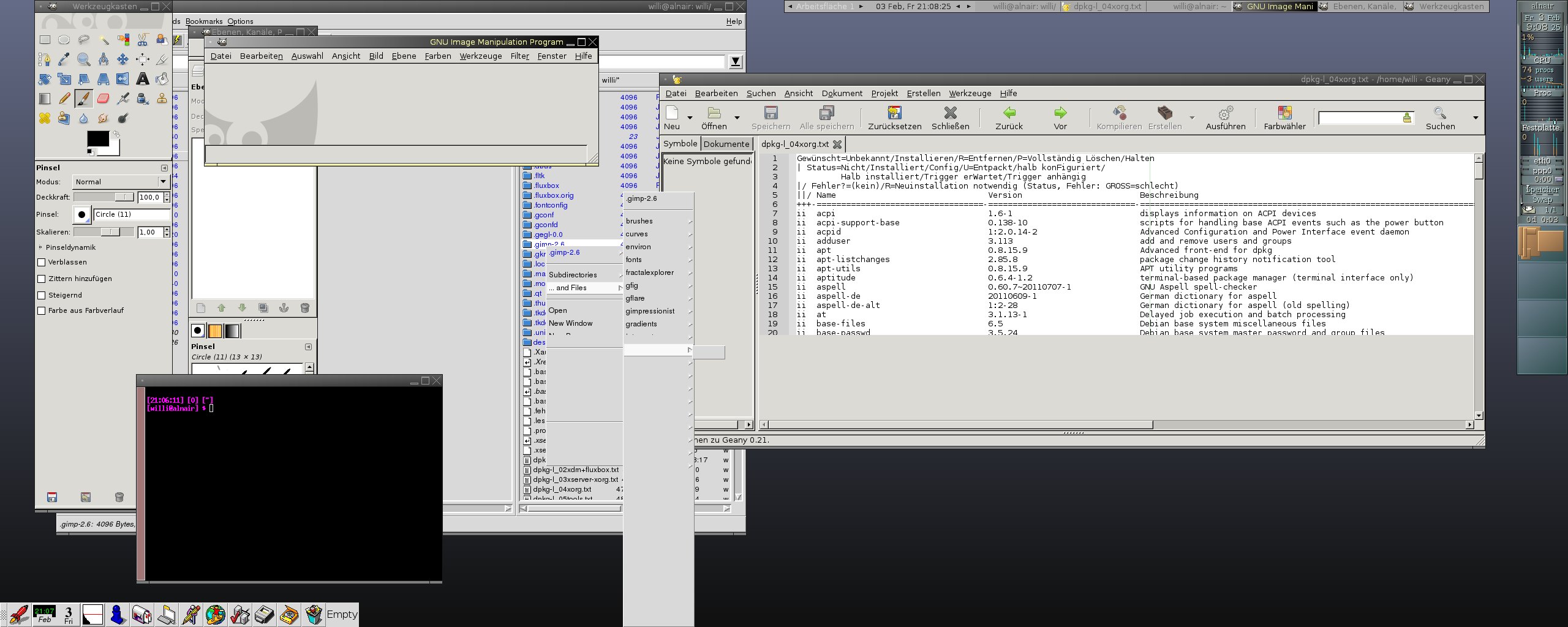The width and height of the screenshot is (1568, 627).
Task: Open the Dokument menu in Geany
Action: coord(842,93)
